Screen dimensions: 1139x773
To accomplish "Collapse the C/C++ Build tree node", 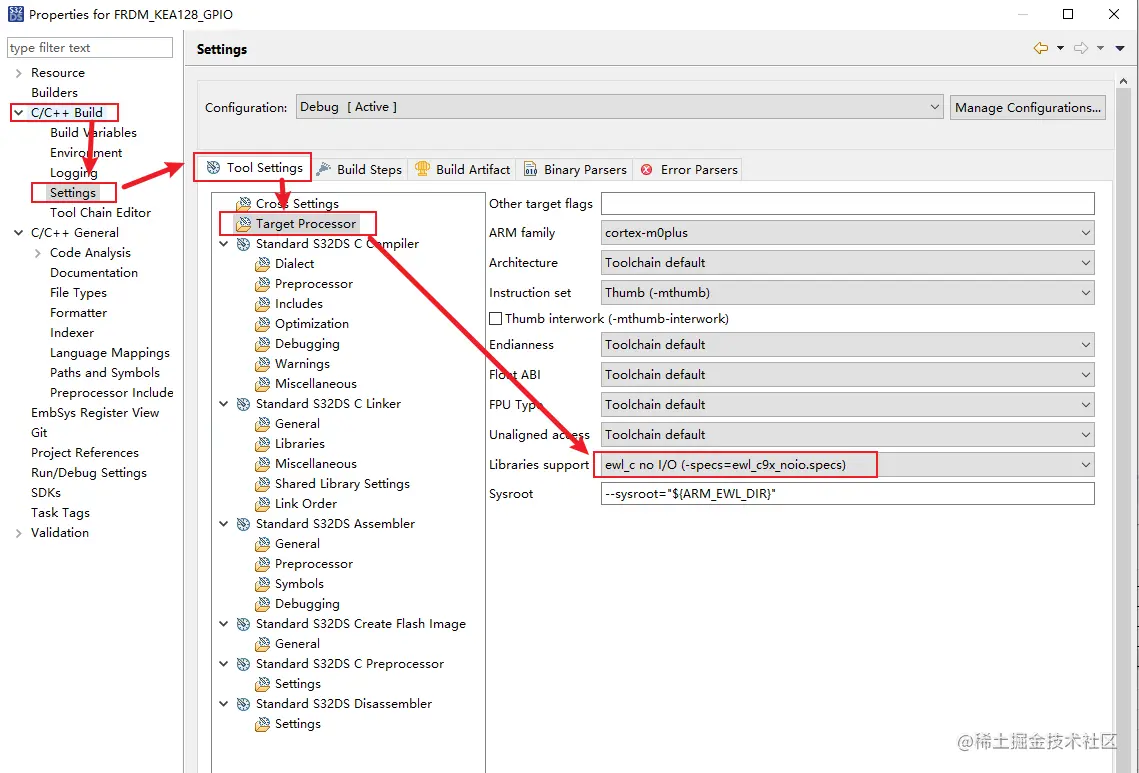I will [x=18, y=113].
